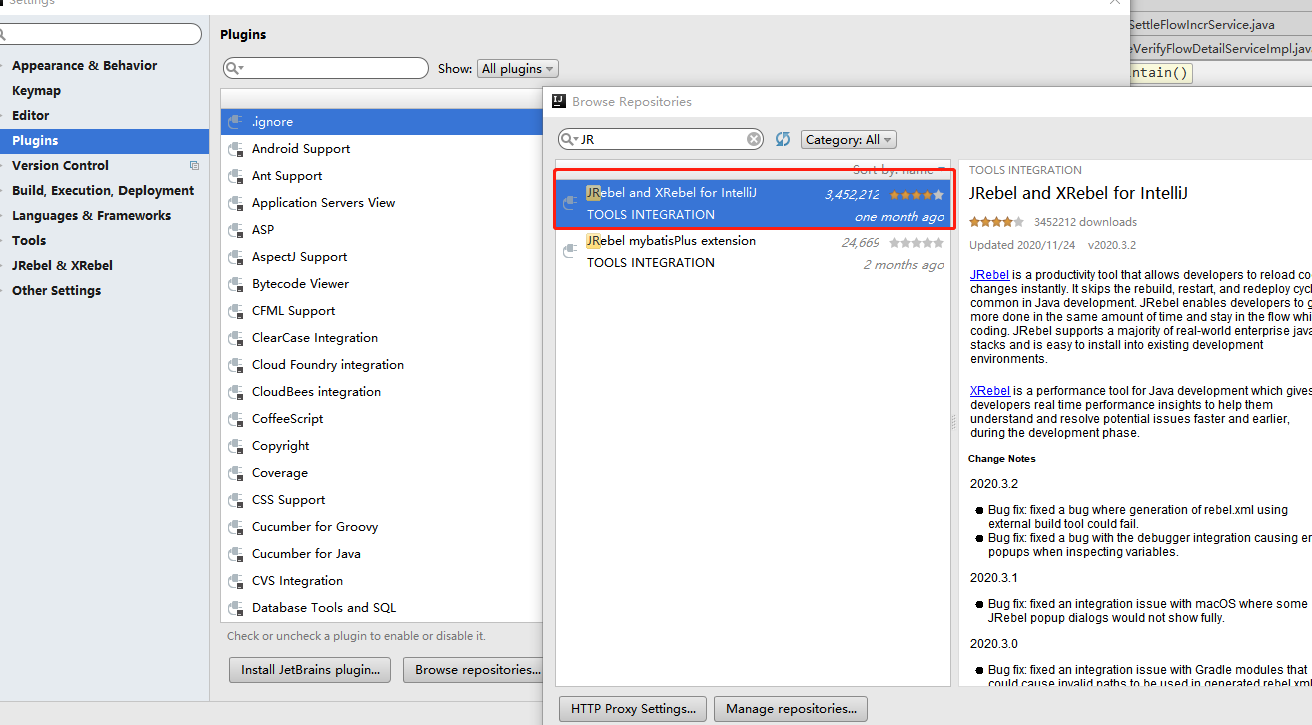
Task: Click the CSS Support plugin icon
Action: (x=236, y=500)
